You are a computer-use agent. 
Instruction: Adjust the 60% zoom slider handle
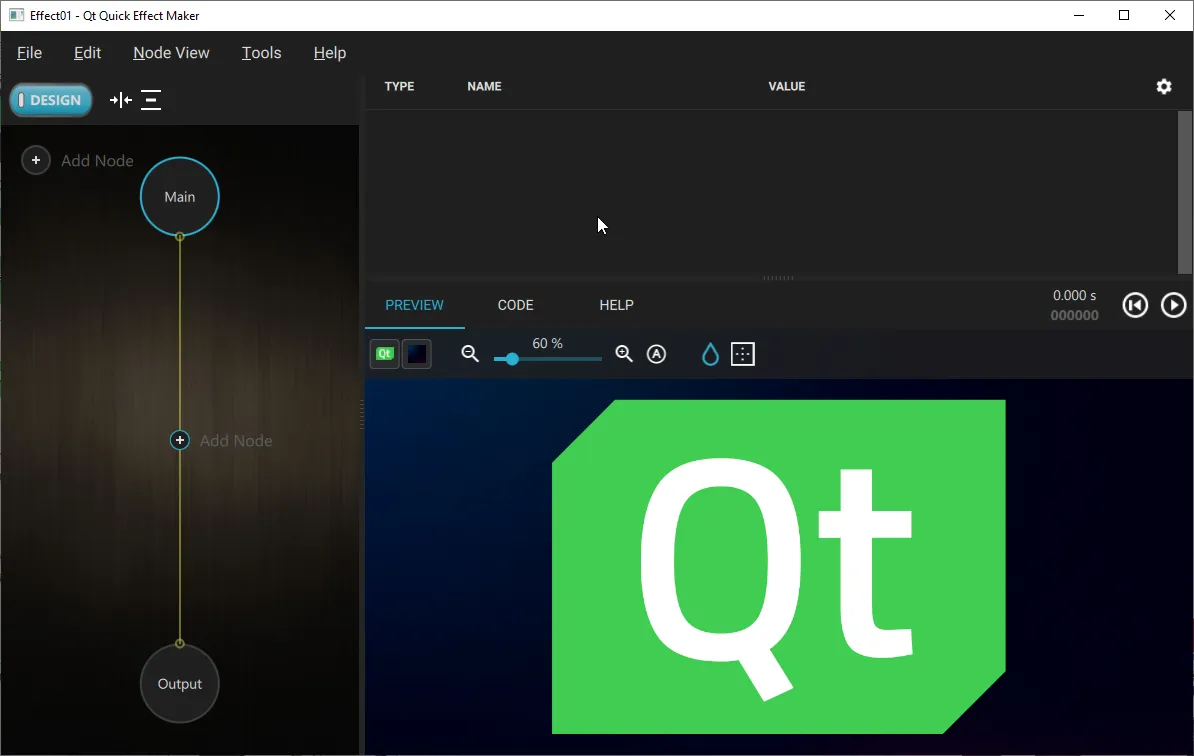pyautogui.click(x=511, y=358)
